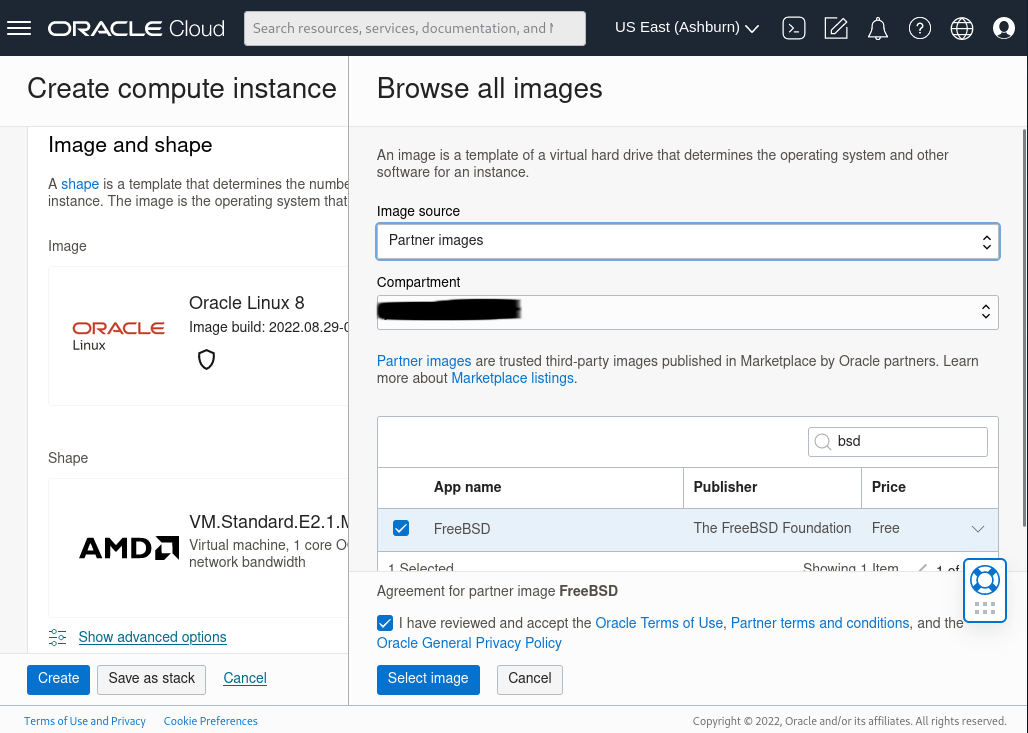Open Terms of Use and Privacy footer link
This screenshot has height=733, width=1028.
(x=85, y=721)
